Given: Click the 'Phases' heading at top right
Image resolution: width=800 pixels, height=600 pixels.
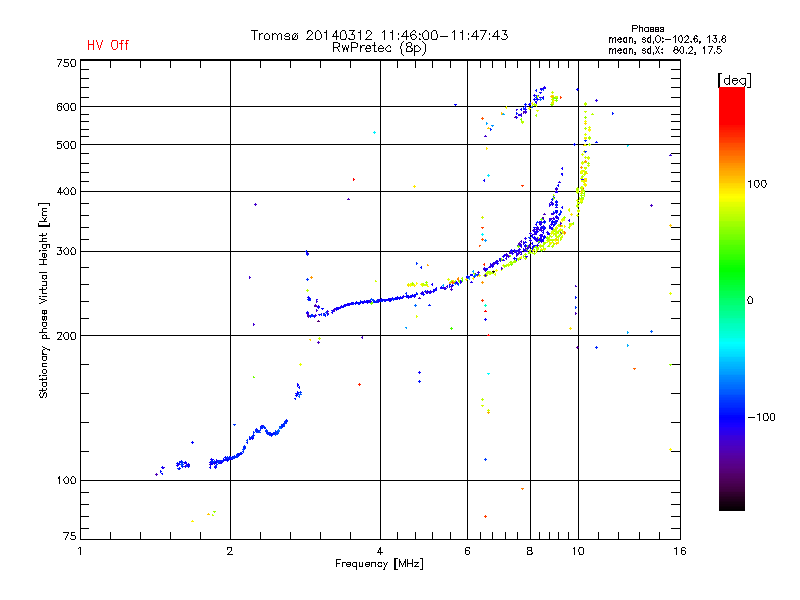Looking at the screenshot, I should click(647, 29).
